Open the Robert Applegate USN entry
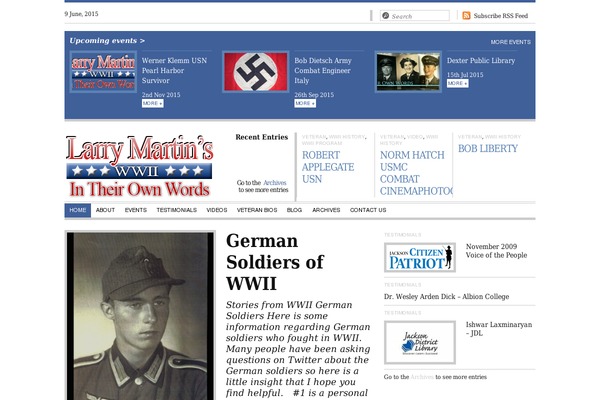The height and width of the screenshot is (400, 600). coord(328,167)
